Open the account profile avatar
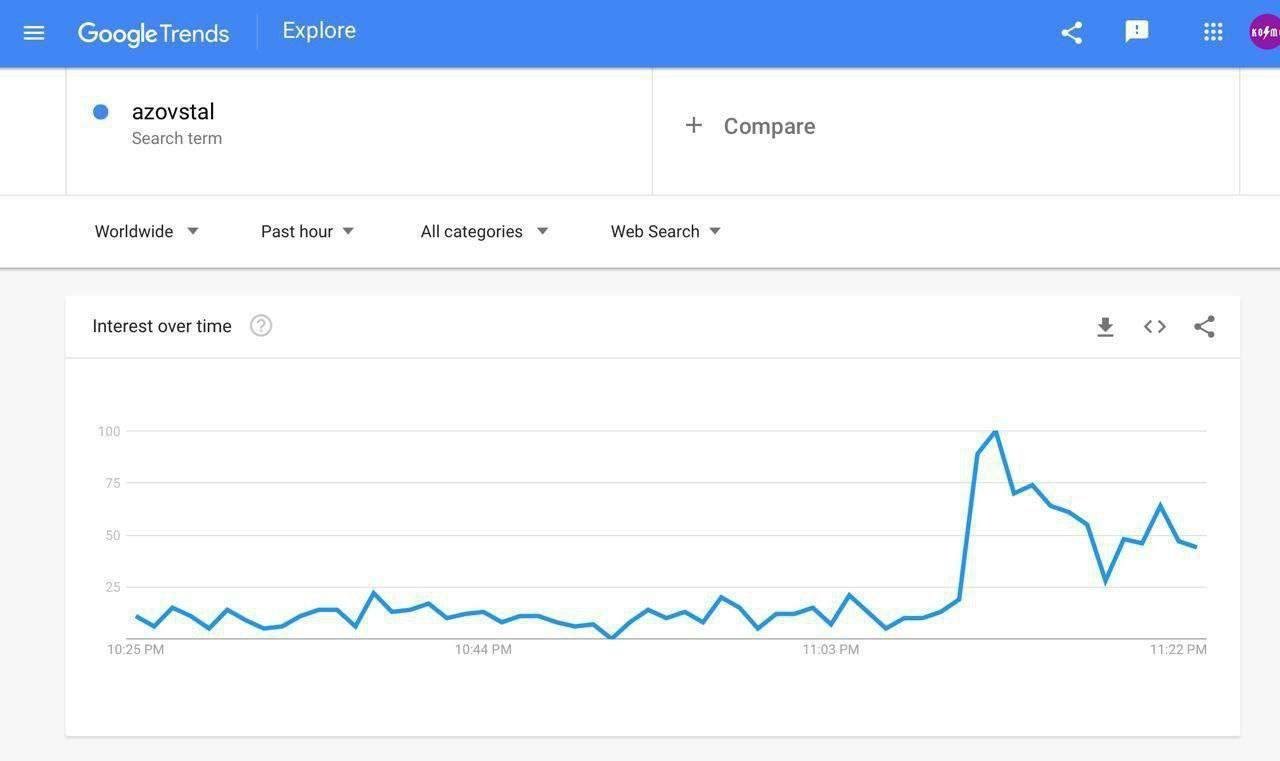Viewport: 1280px width, 761px height. point(1265,32)
